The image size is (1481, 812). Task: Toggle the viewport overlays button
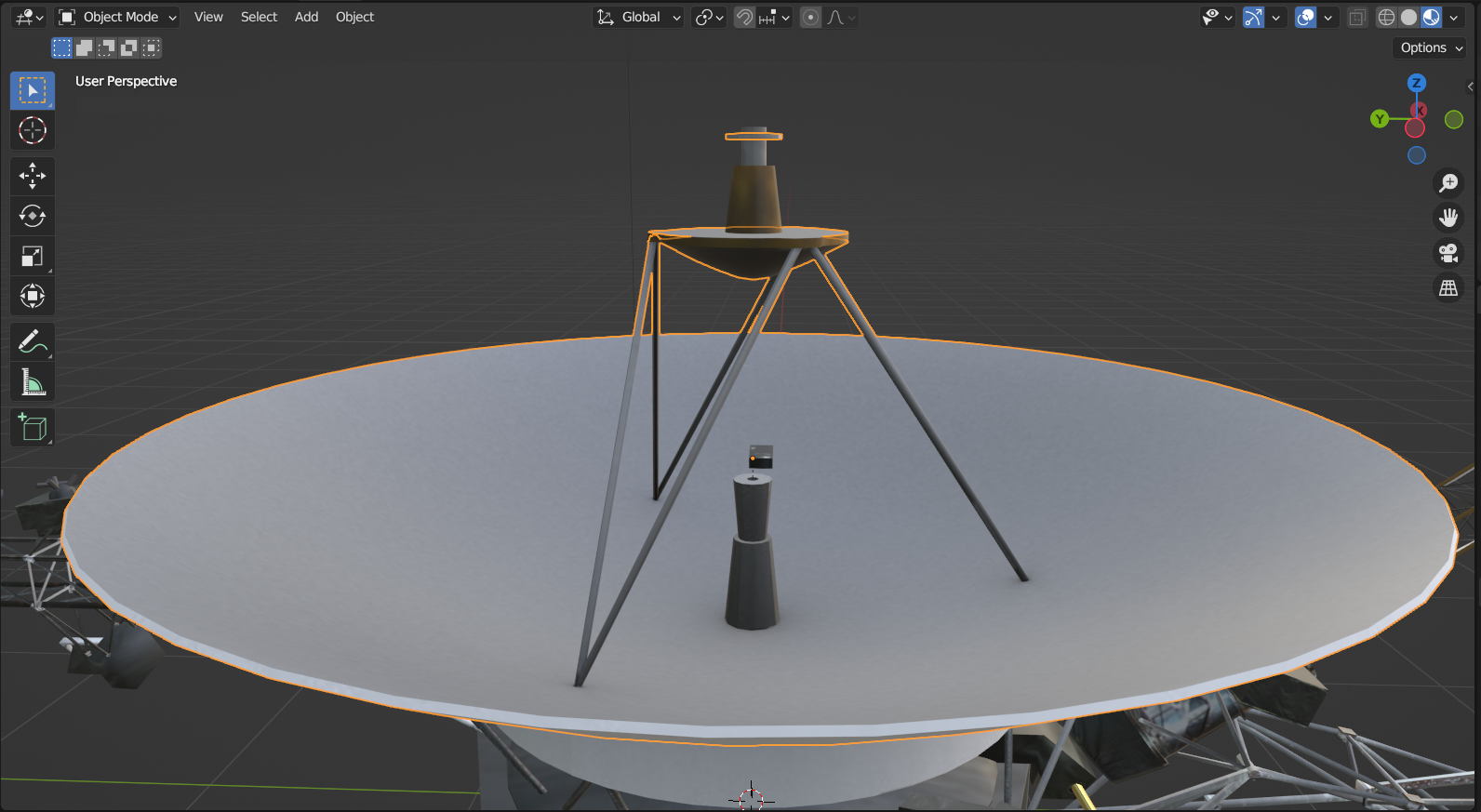click(1306, 18)
